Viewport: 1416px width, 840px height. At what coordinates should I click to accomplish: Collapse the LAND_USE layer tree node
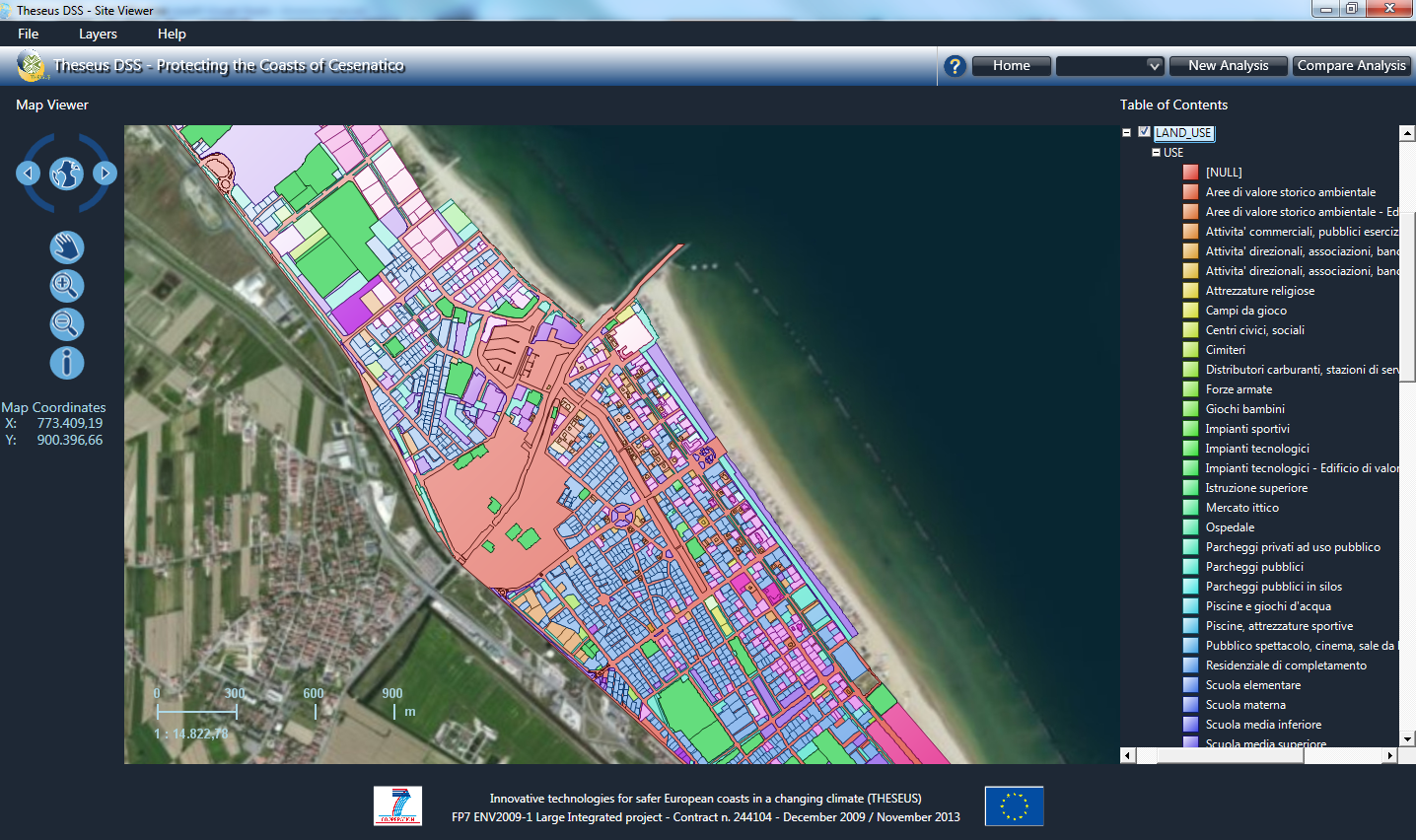1126,132
